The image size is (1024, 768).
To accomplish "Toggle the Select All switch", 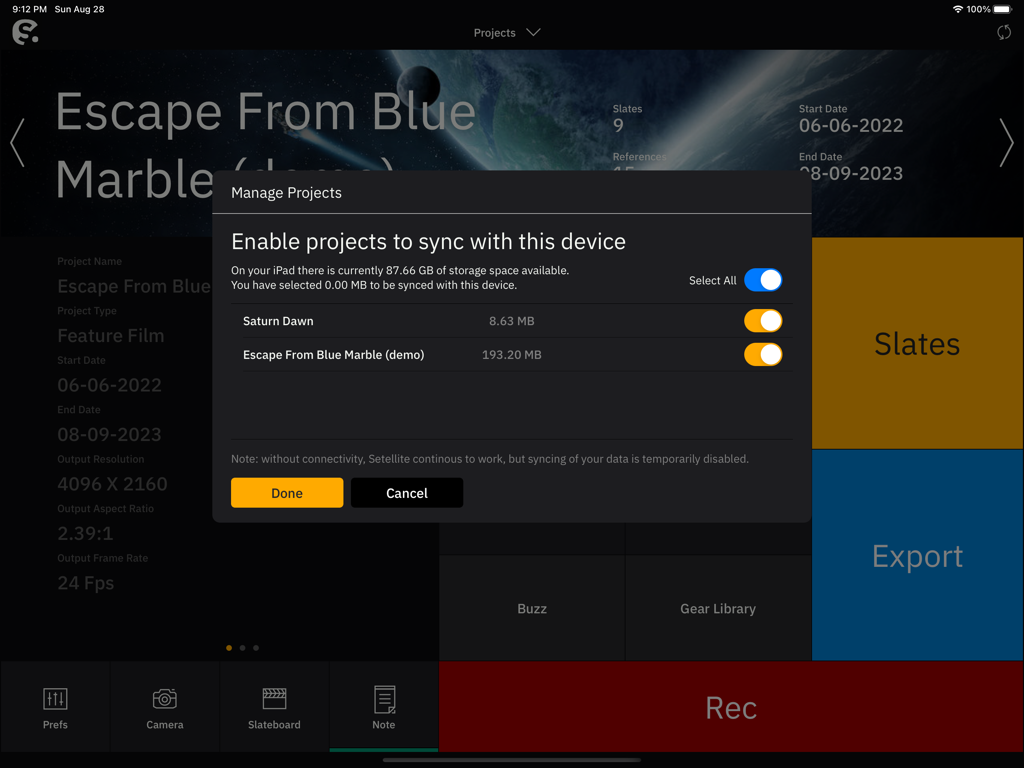I will (763, 280).
